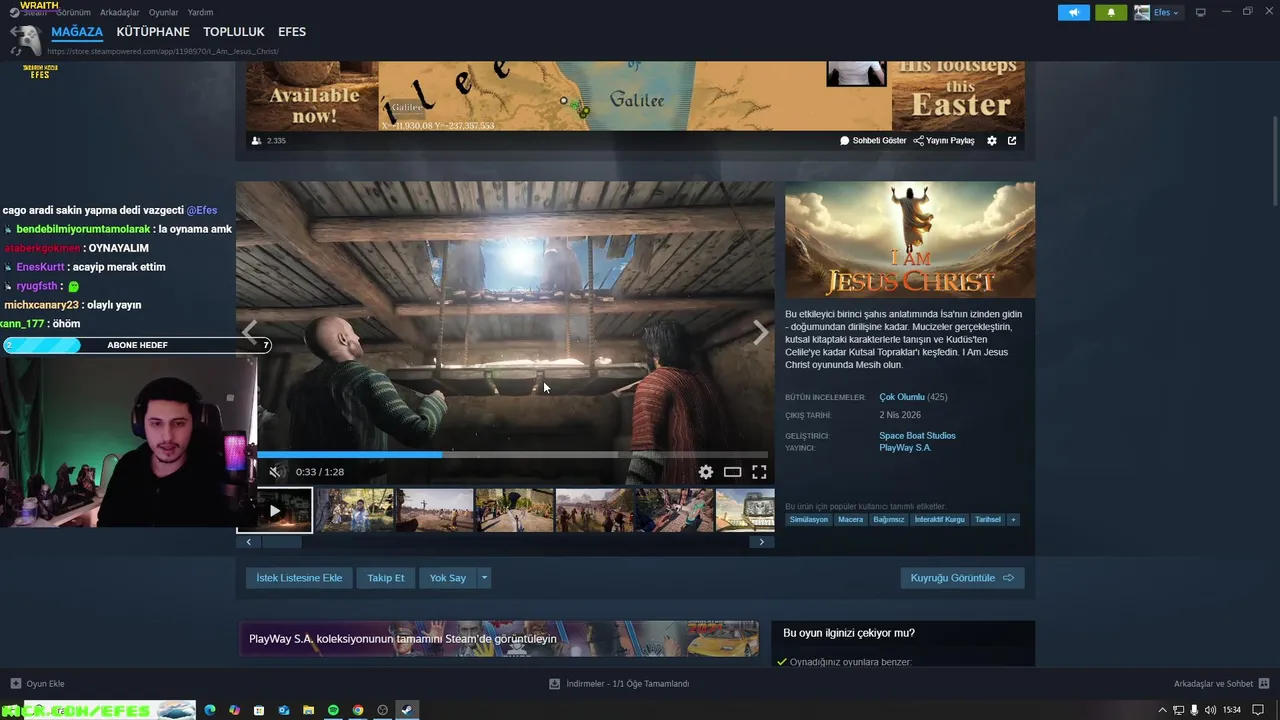Open publisher PlayWay S.A. link
Viewport: 1280px width, 720px height.
tap(905, 448)
